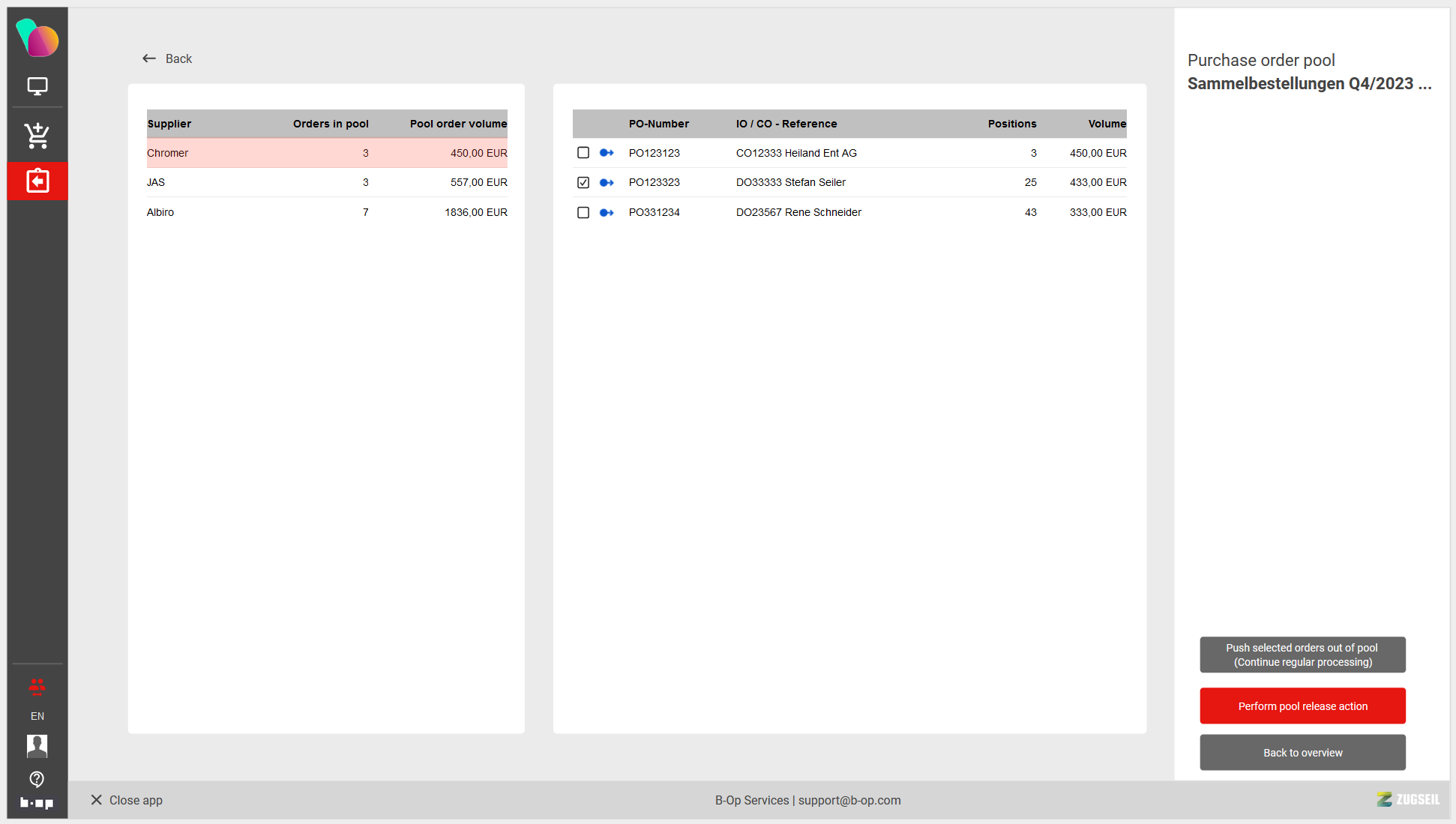Click Push selected orders out of pool

pos(1302,655)
